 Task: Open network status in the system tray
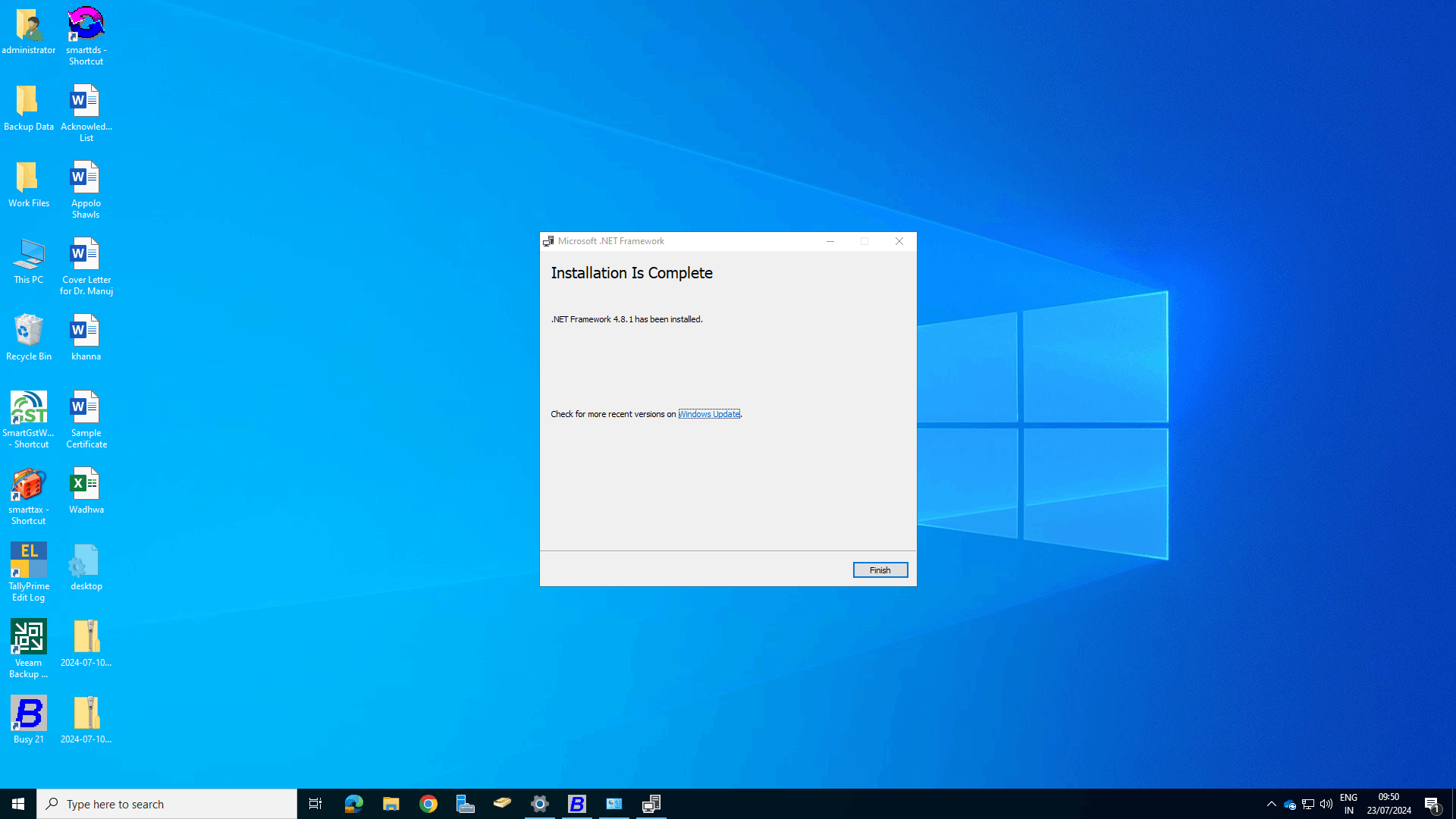[1308, 804]
